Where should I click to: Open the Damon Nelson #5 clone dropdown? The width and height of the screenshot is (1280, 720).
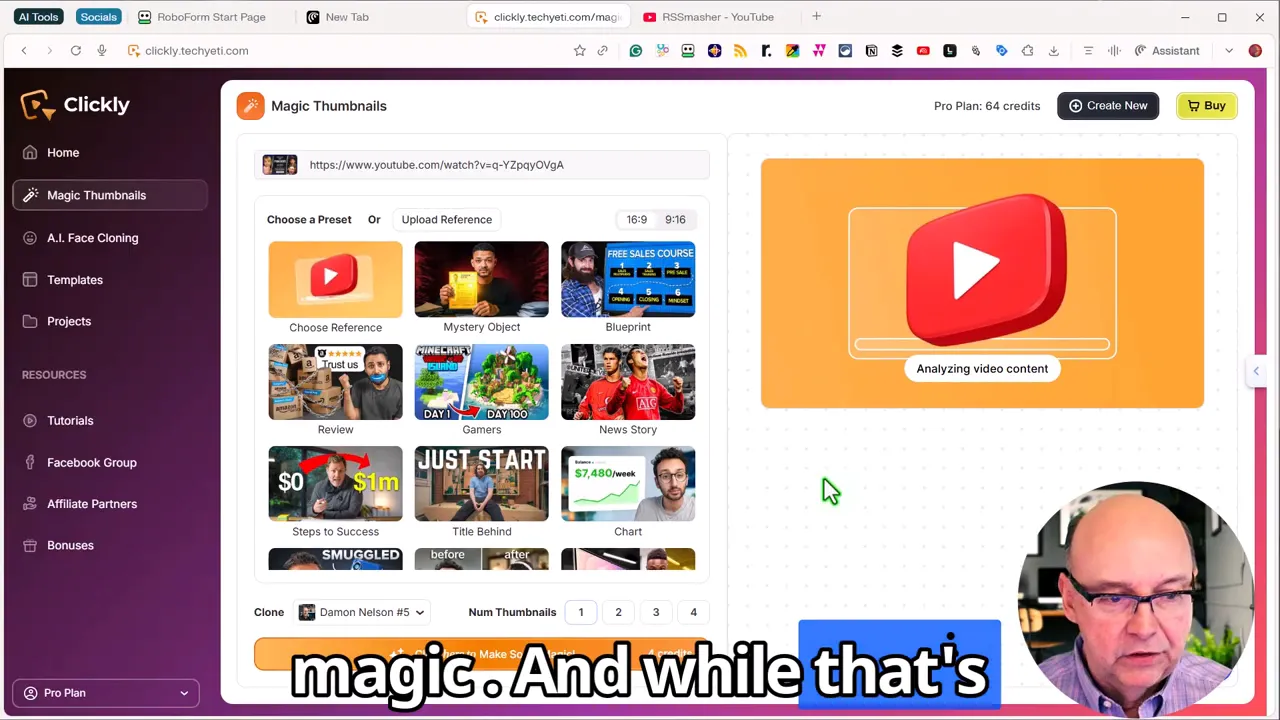[x=360, y=612]
